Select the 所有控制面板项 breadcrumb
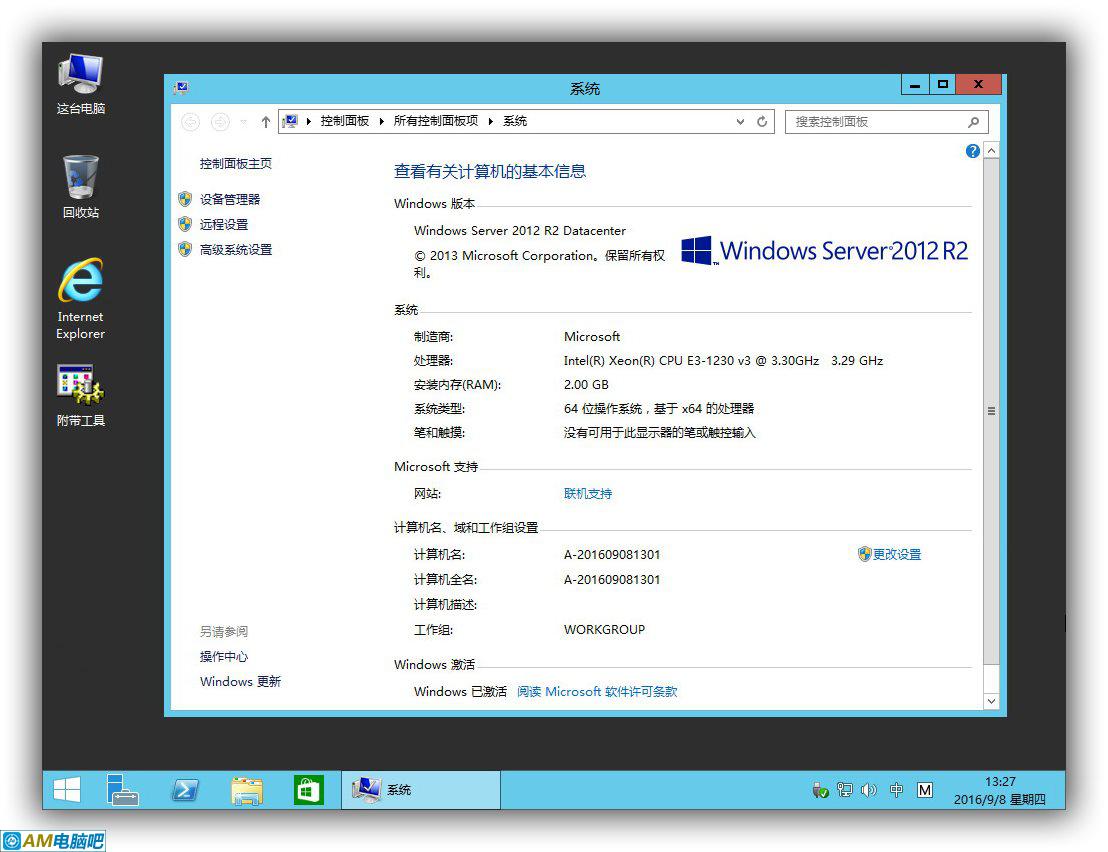 (x=436, y=122)
